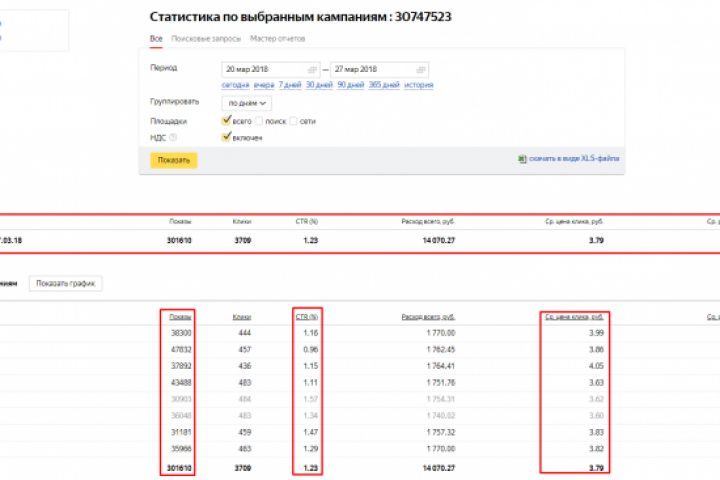Enable the 'сети' platforms checkbox
The height and width of the screenshot is (480, 720).
[293, 121]
